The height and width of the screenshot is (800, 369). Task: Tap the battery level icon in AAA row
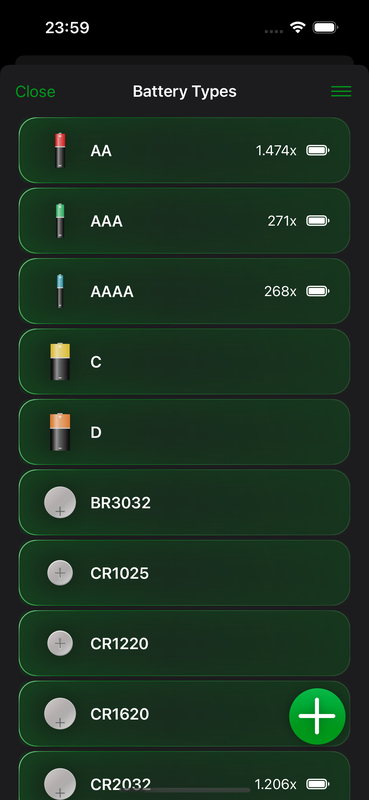coord(318,221)
